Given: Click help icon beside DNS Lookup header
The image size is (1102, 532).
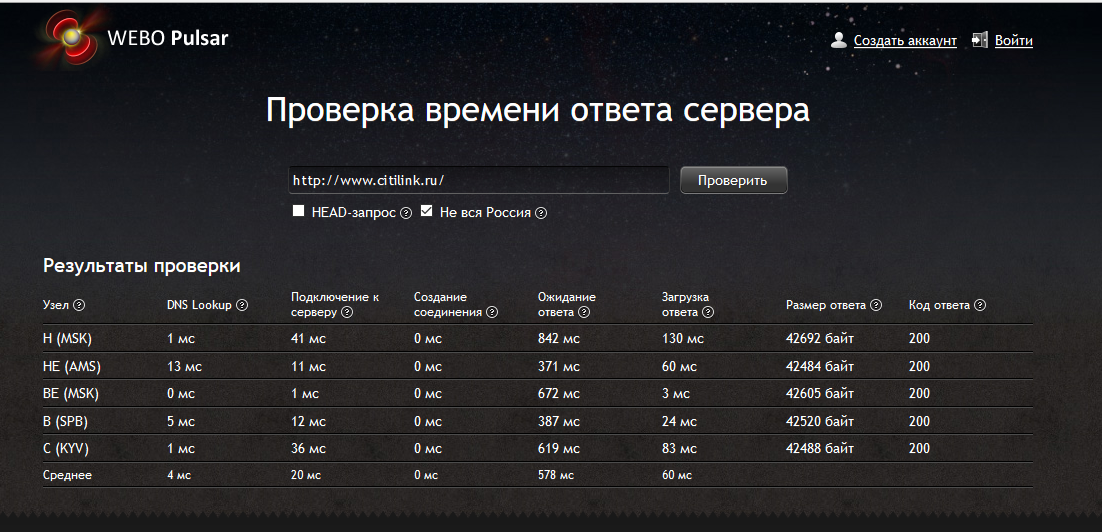Looking at the screenshot, I should 242,305.
